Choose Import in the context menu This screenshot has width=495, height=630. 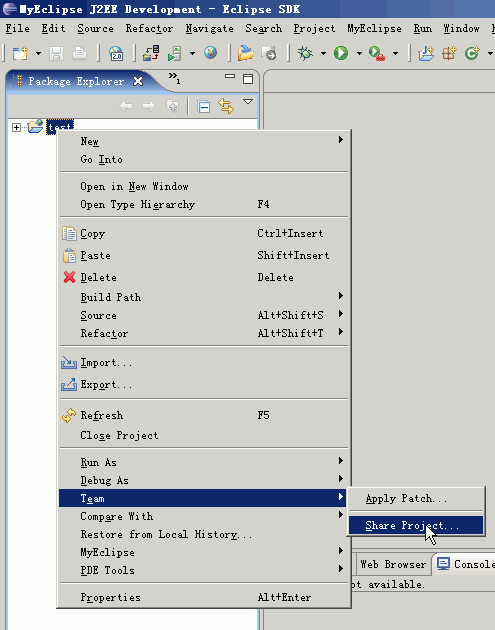[x=204, y=362]
